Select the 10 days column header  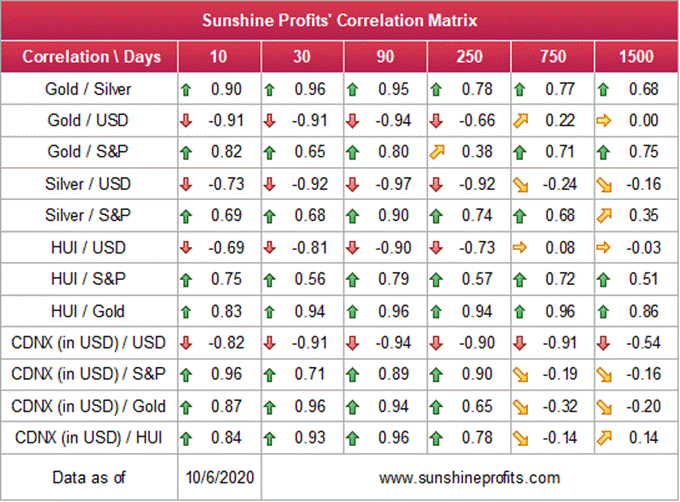(x=217, y=55)
